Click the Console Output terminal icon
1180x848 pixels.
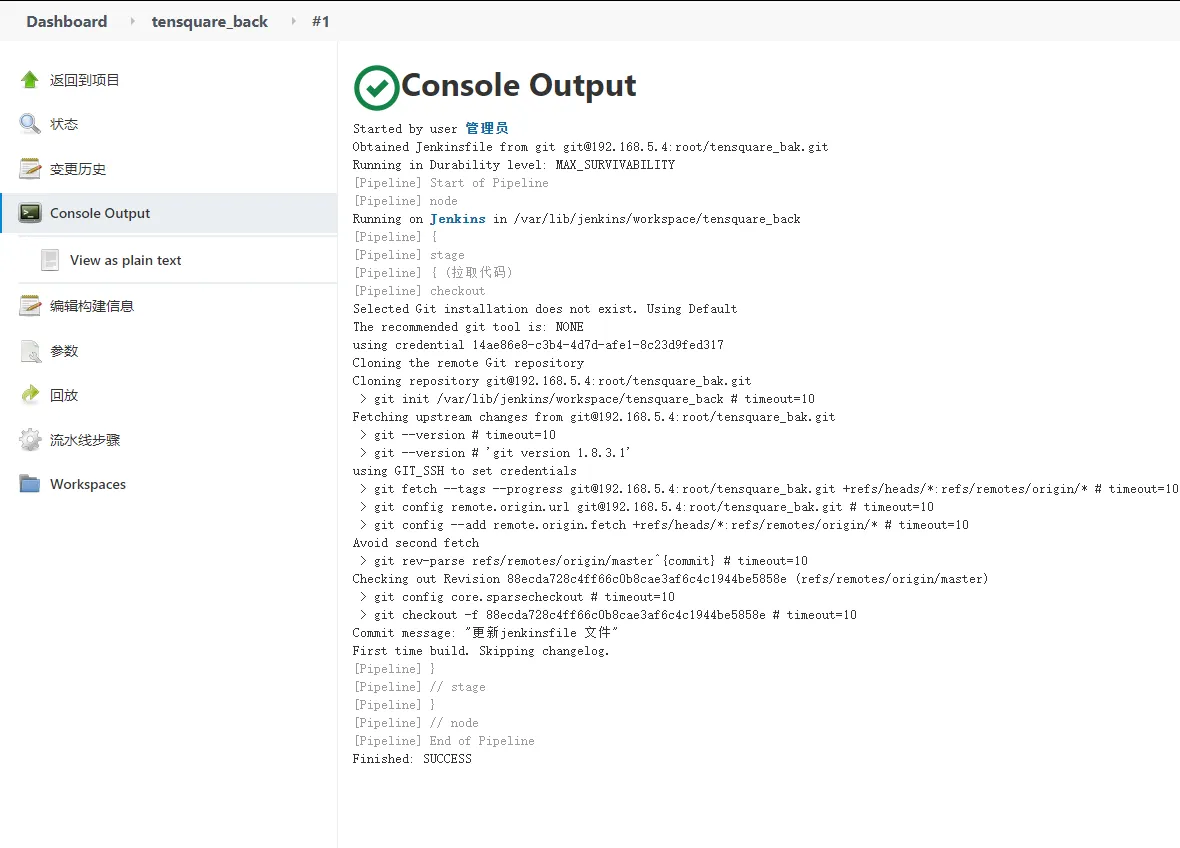(x=30, y=213)
